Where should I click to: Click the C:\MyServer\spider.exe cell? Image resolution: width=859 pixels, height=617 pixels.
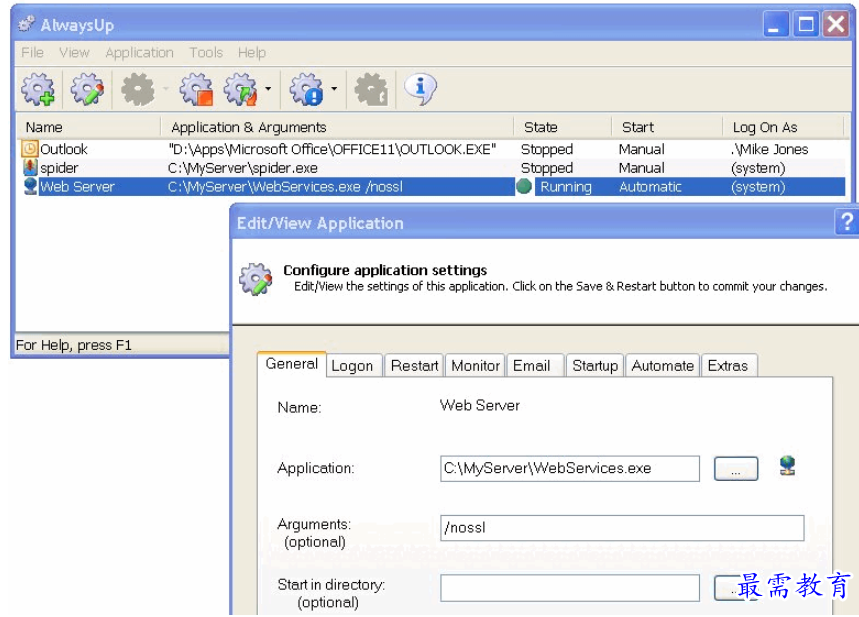click(x=243, y=168)
